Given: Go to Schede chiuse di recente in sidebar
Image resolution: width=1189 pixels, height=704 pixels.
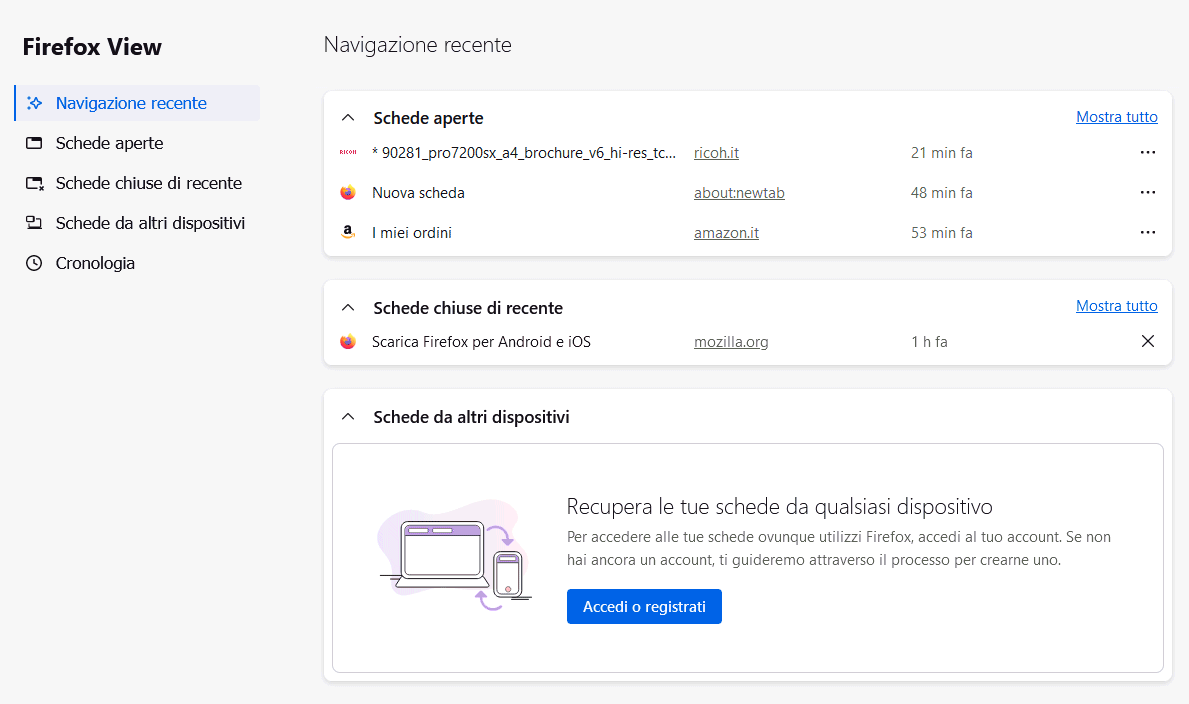Looking at the screenshot, I should click(x=148, y=183).
